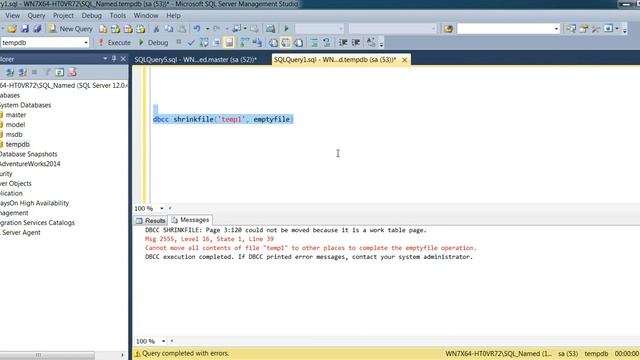Toggle Include Client Statistics icon

[257, 42]
